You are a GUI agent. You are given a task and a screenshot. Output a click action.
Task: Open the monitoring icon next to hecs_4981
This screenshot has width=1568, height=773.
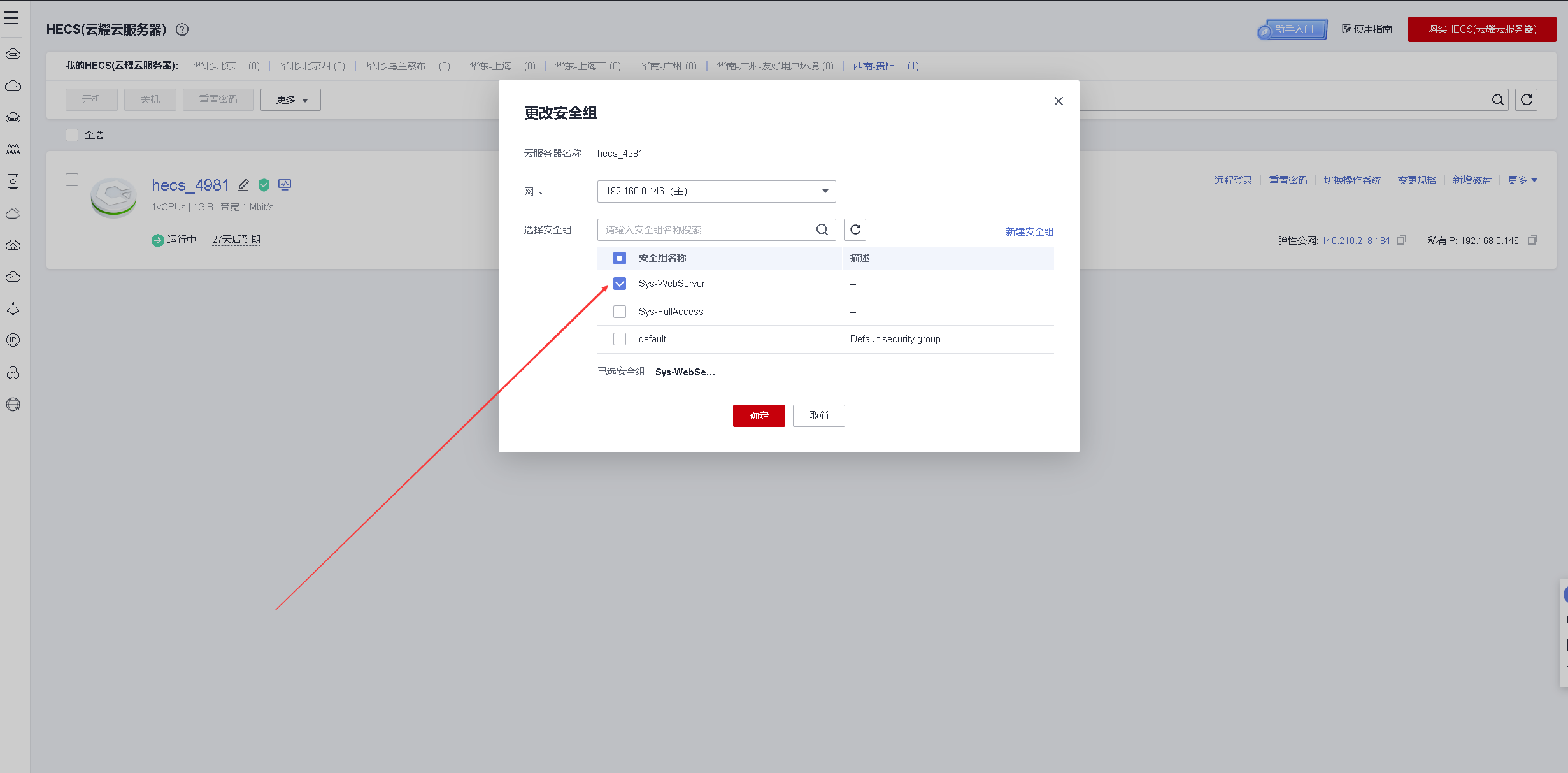coord(285,185)
